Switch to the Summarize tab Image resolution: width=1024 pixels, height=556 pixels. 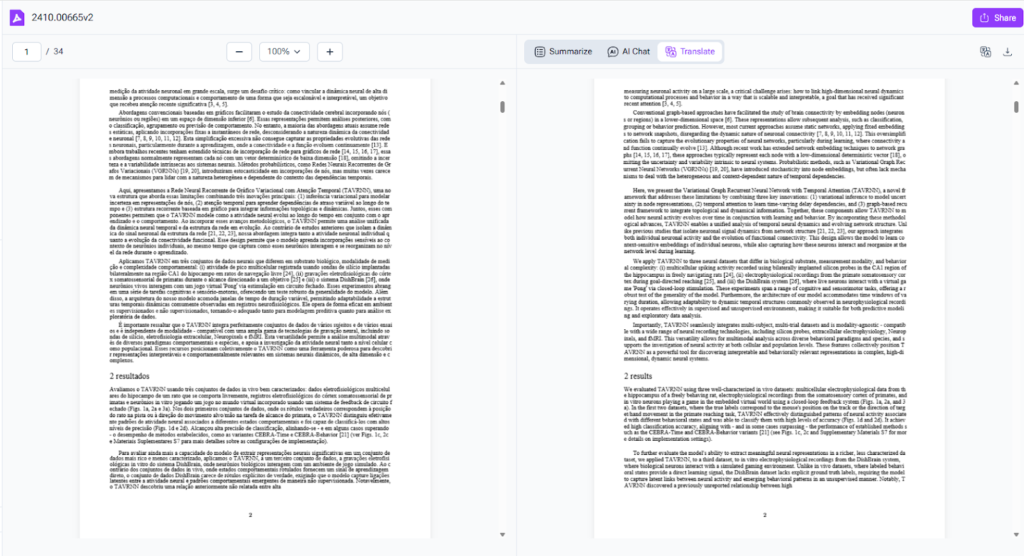pyautogui.click(x=563, y=51)
